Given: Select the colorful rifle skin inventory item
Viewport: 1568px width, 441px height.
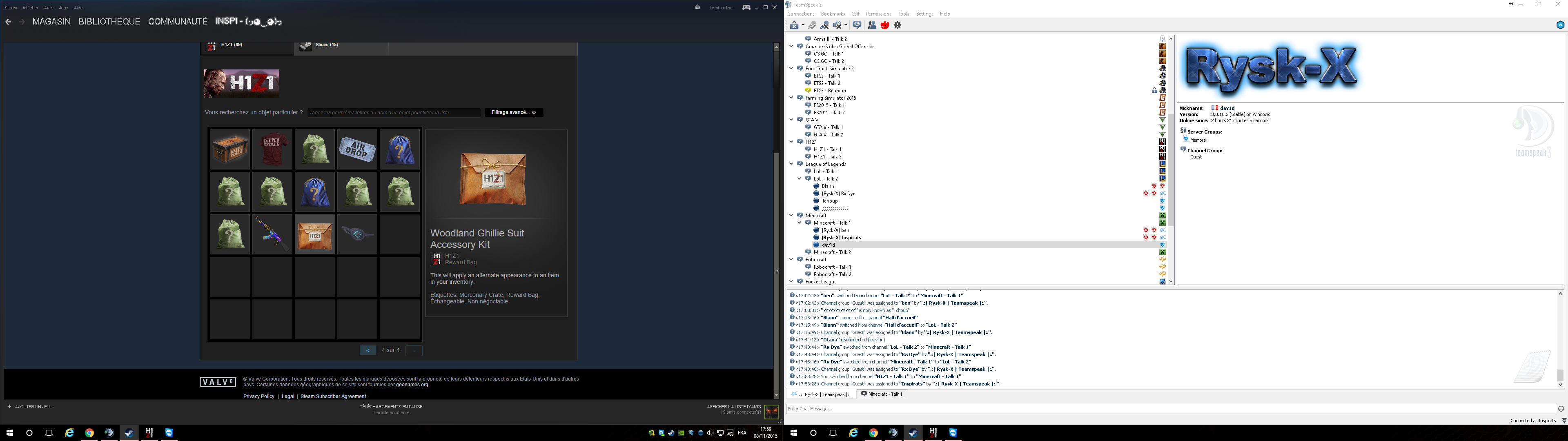Looking at the screenshot, I should [272, 234].
